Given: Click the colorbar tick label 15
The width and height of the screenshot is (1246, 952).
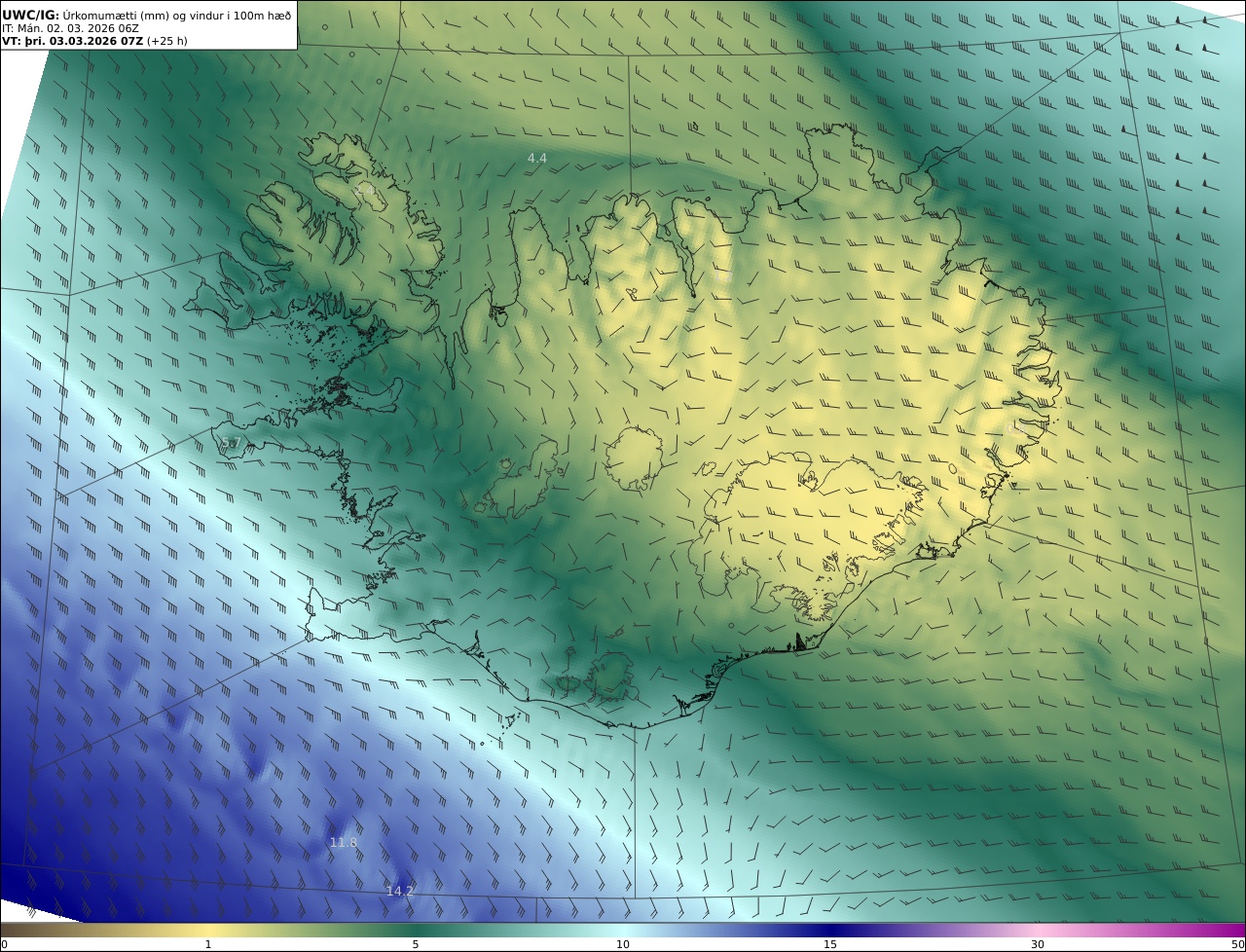Looking at the screenshot, I should coord(830,944).
